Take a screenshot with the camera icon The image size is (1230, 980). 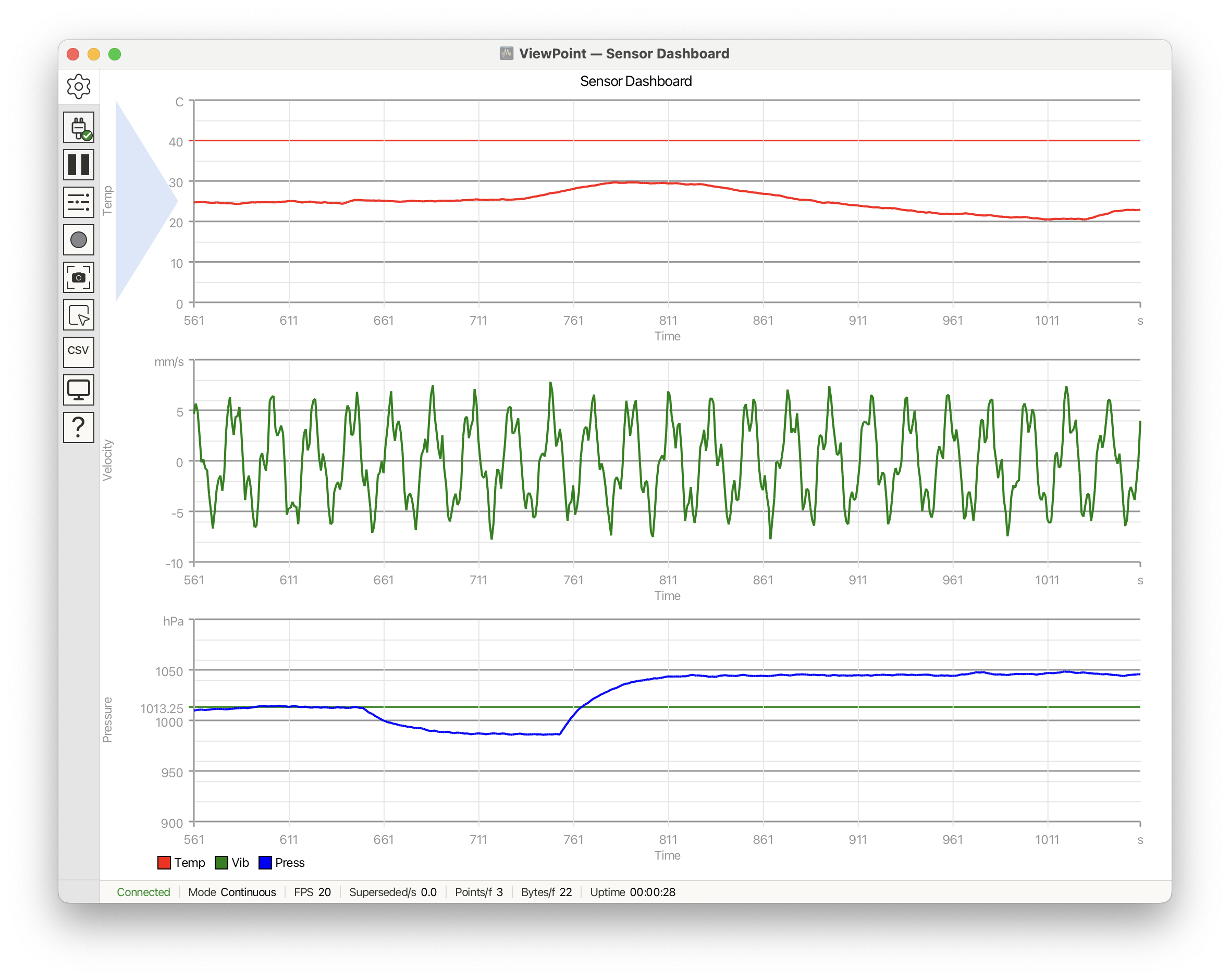click(79, 278)
